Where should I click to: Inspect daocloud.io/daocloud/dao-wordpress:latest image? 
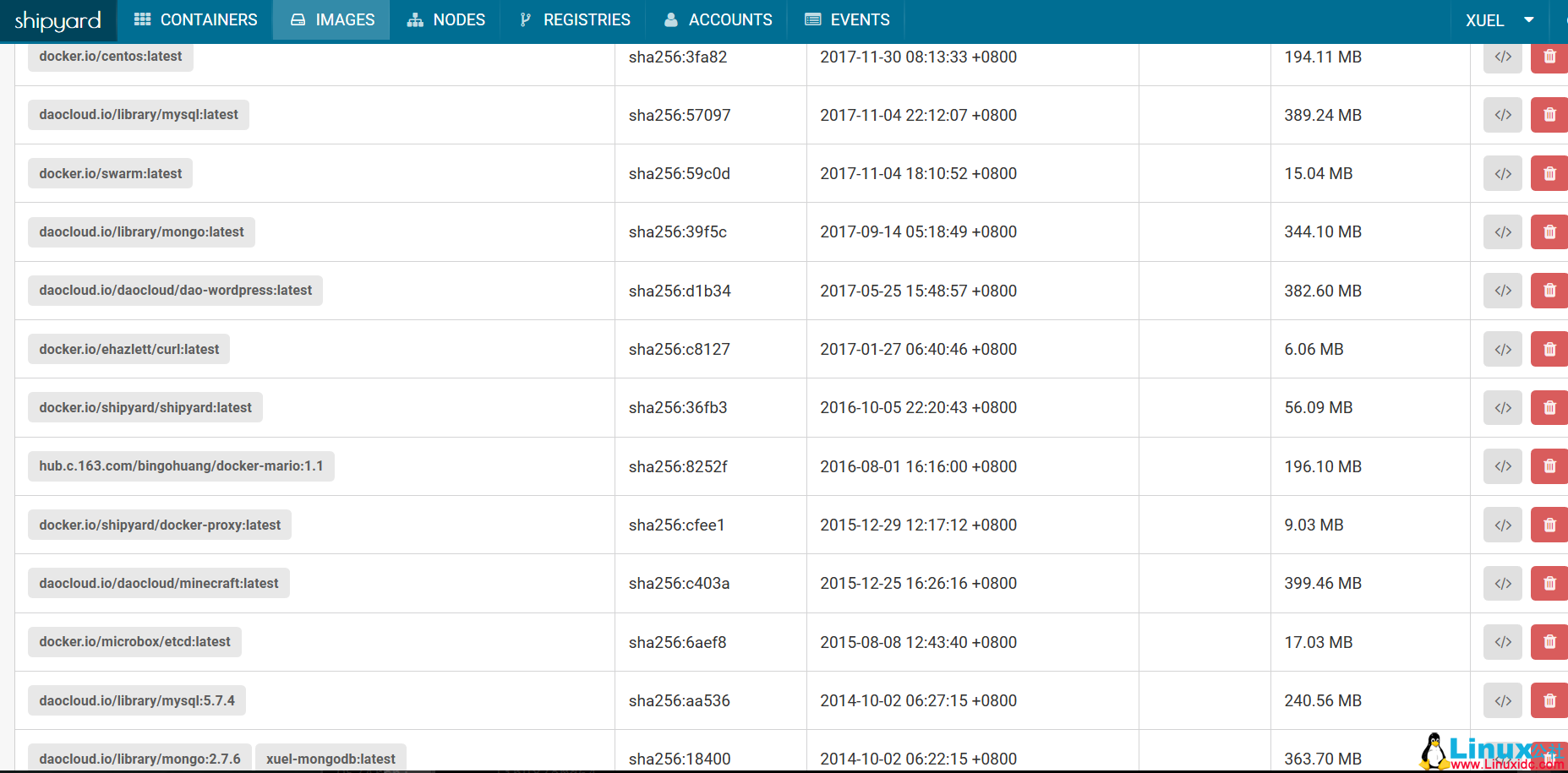click(1502, 291)
